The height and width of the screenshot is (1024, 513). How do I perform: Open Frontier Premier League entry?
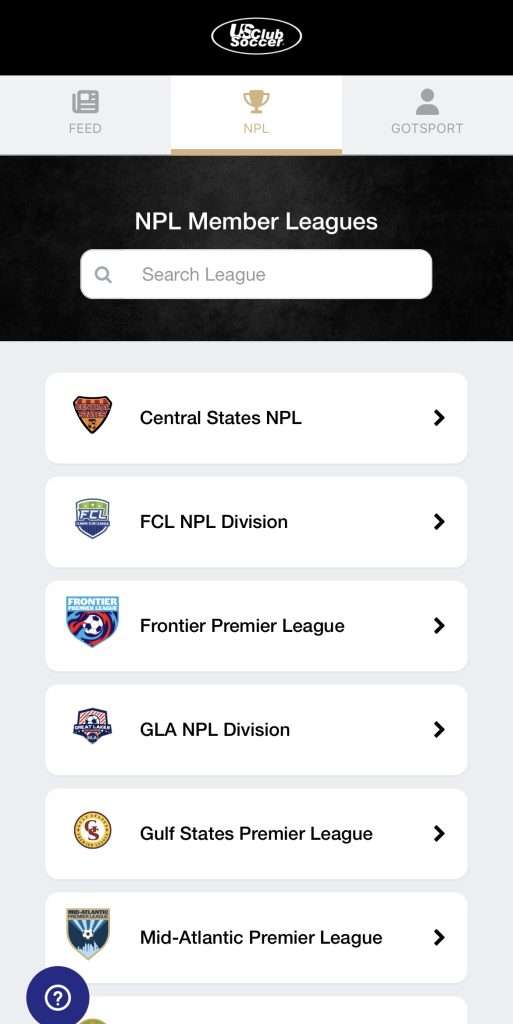click(x=256, y=626)
